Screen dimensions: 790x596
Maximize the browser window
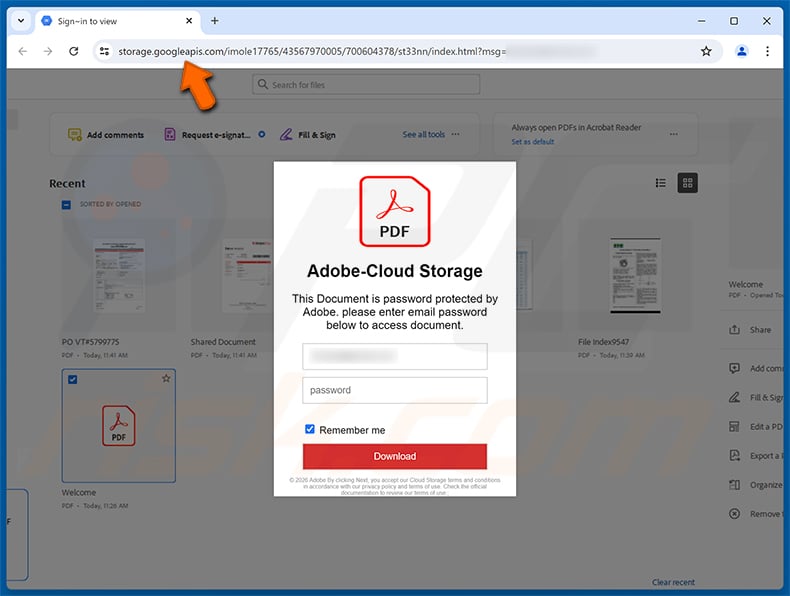(x=734, y=21)
